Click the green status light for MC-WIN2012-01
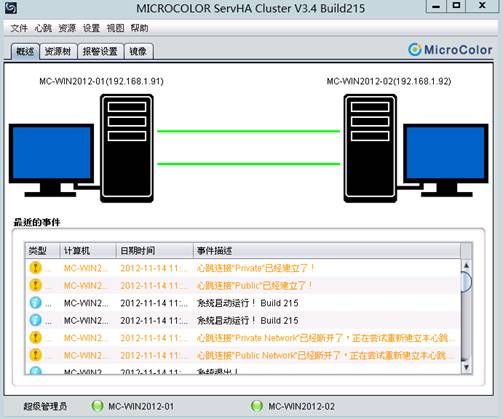The width and height of the screenshot is (503, 419). click(97, 406)
